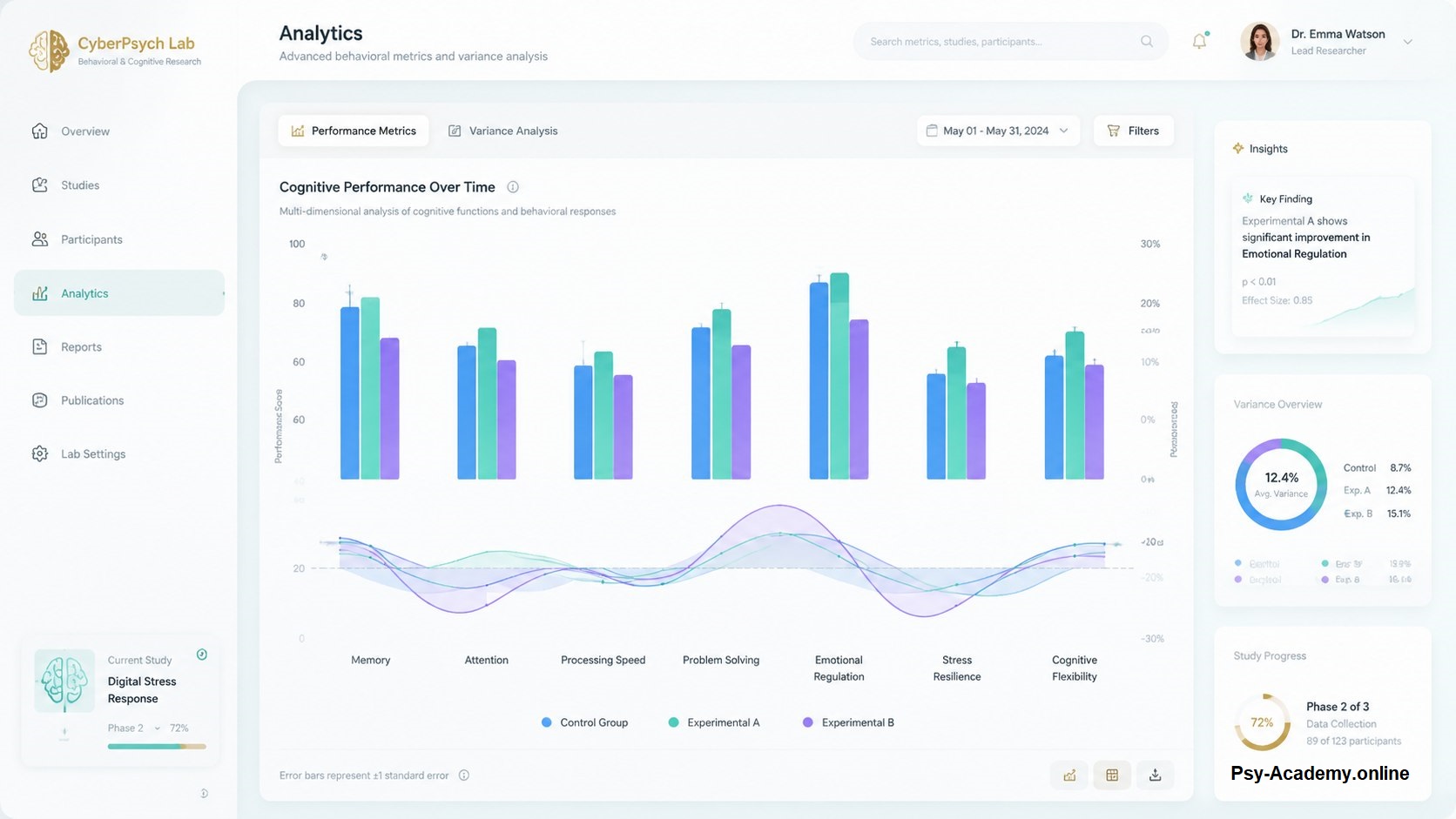1456x819 pixels.
Task: Toggle Experimental B legend series
Action: (848, 722)
